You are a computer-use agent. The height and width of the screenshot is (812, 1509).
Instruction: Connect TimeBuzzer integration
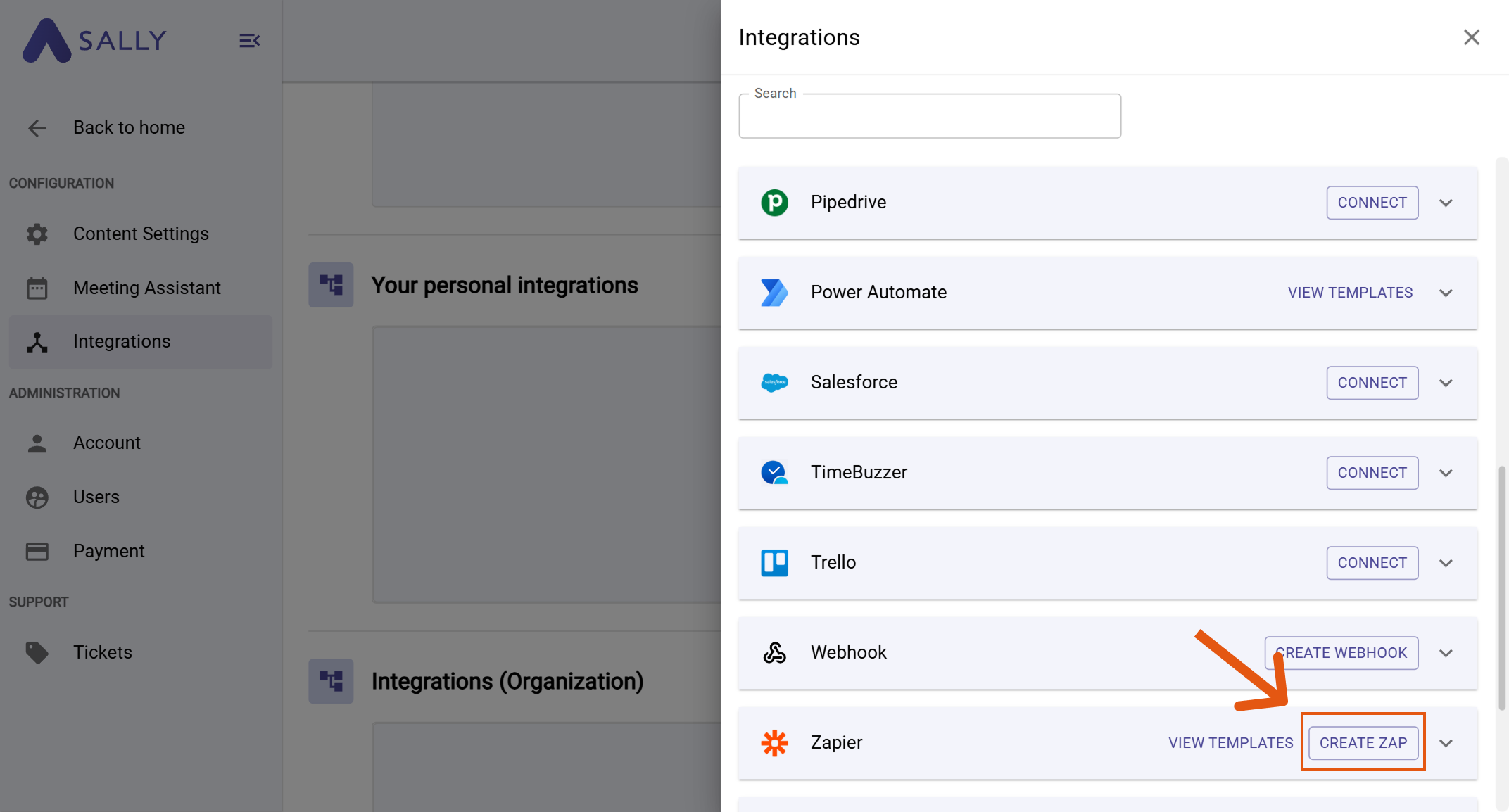1372,473
